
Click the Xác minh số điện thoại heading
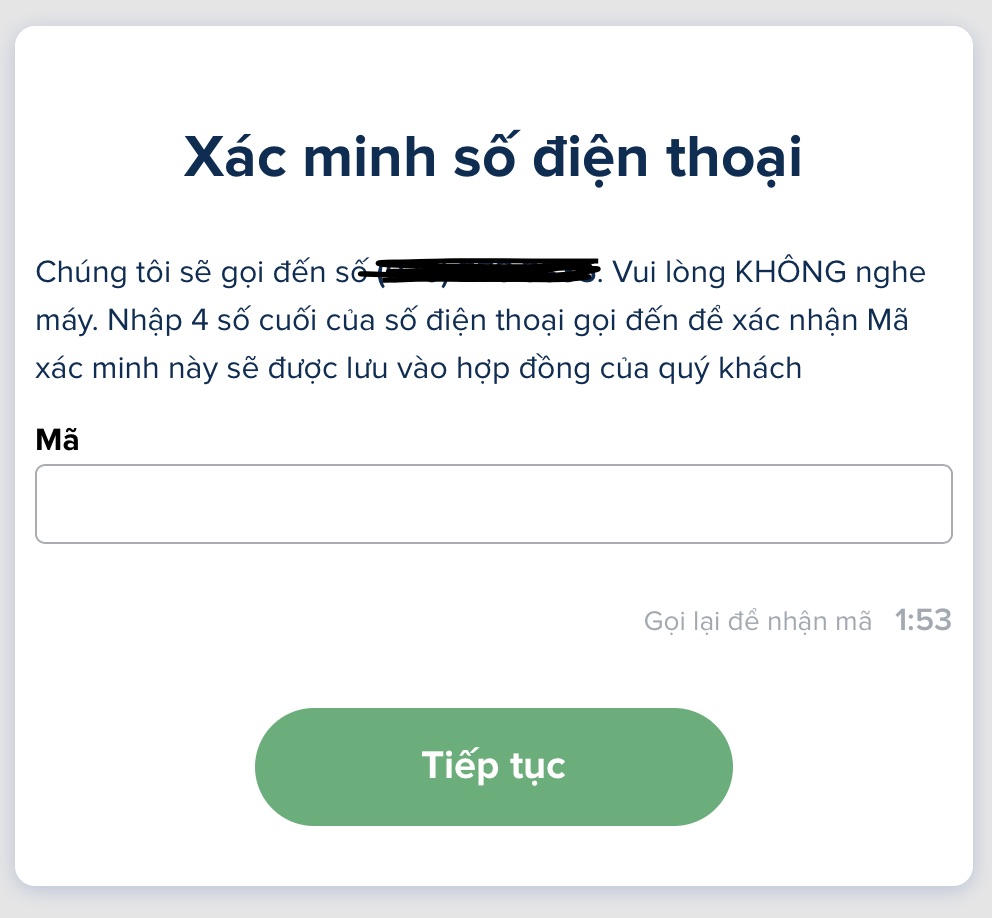coord(493,159)
